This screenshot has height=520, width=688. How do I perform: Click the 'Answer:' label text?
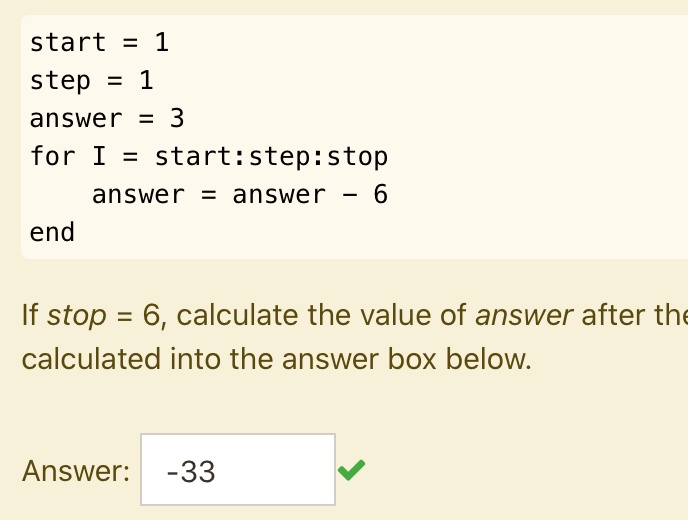pos(76,471)
